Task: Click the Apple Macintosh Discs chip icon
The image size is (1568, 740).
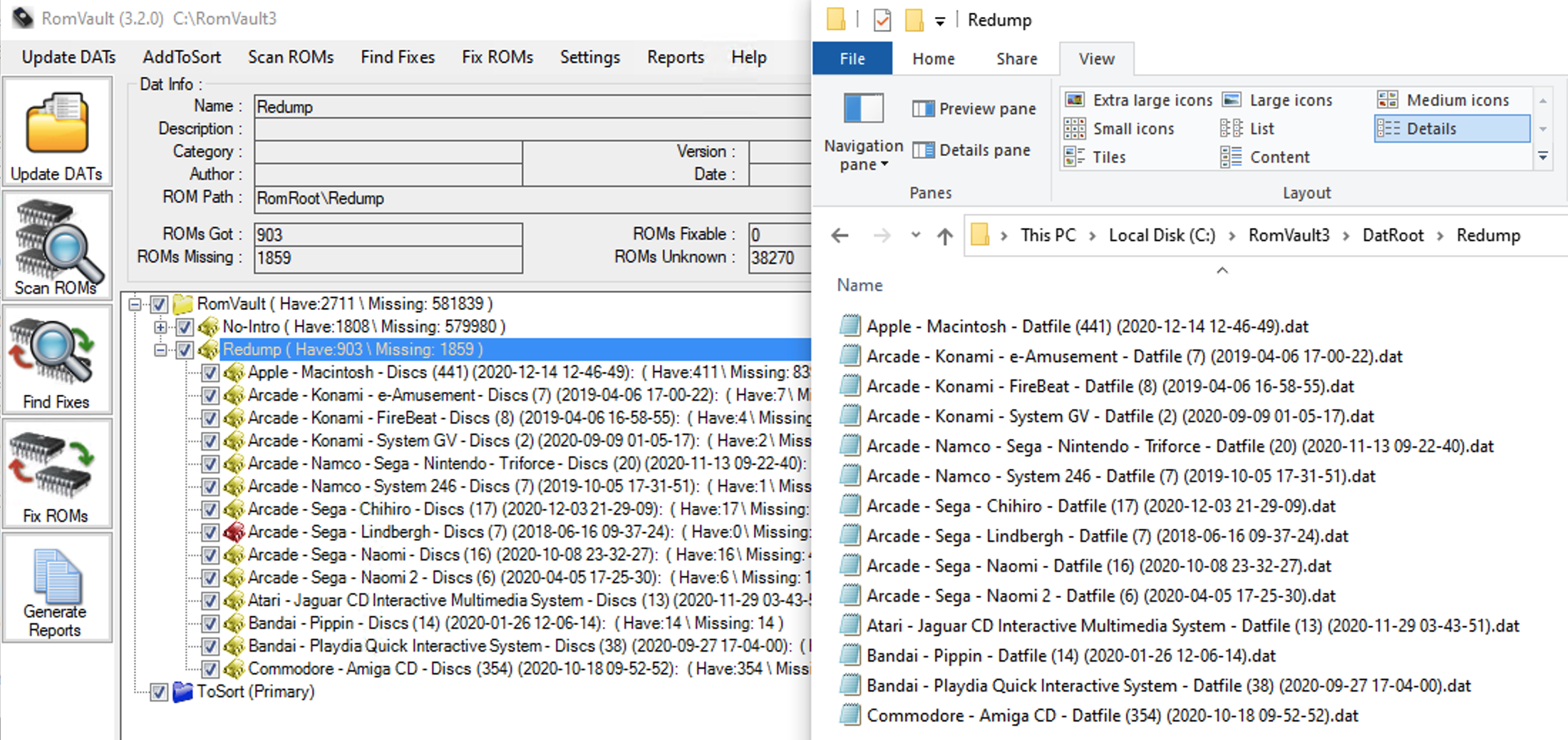Action: [x=234, y=372]
